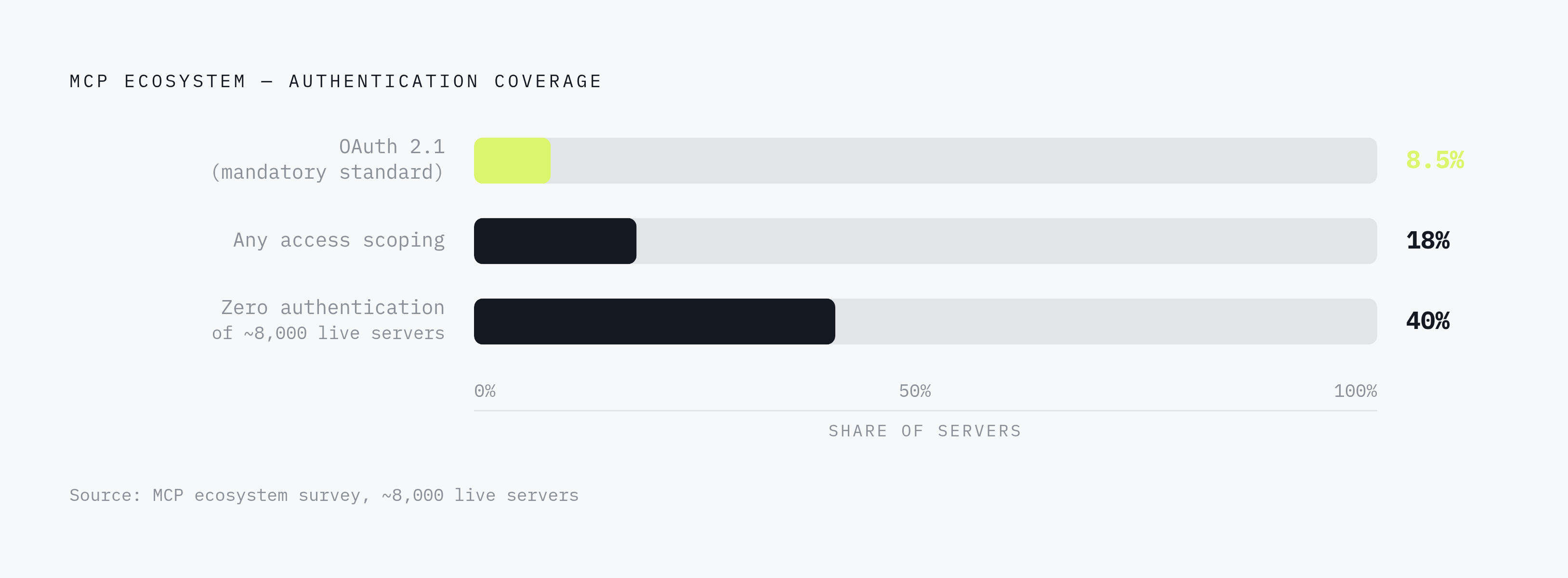
Task: Select the 8.5% value label
Action: point(1435,160)
